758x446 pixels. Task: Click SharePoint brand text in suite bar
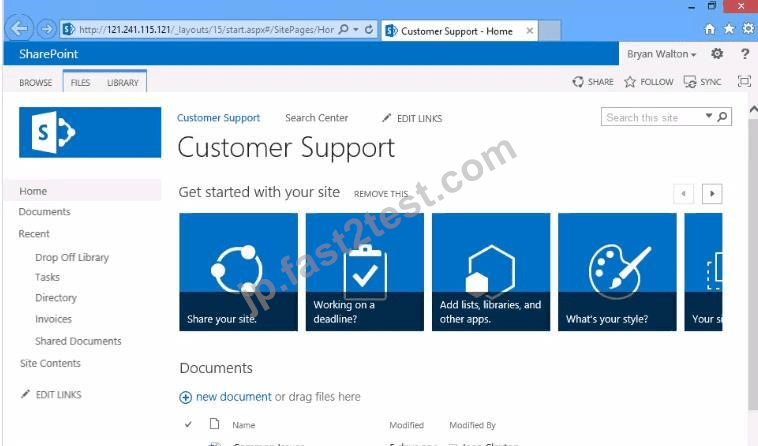click(48, 54)
